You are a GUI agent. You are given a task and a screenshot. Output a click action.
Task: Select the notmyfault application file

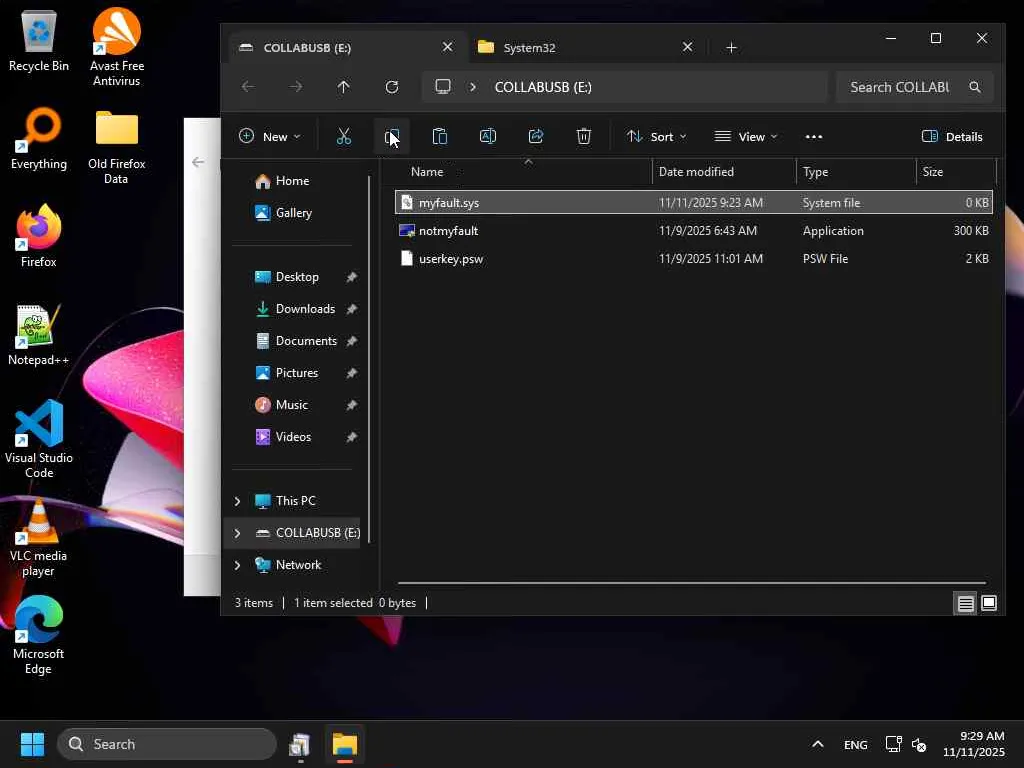tap(448, 231)
